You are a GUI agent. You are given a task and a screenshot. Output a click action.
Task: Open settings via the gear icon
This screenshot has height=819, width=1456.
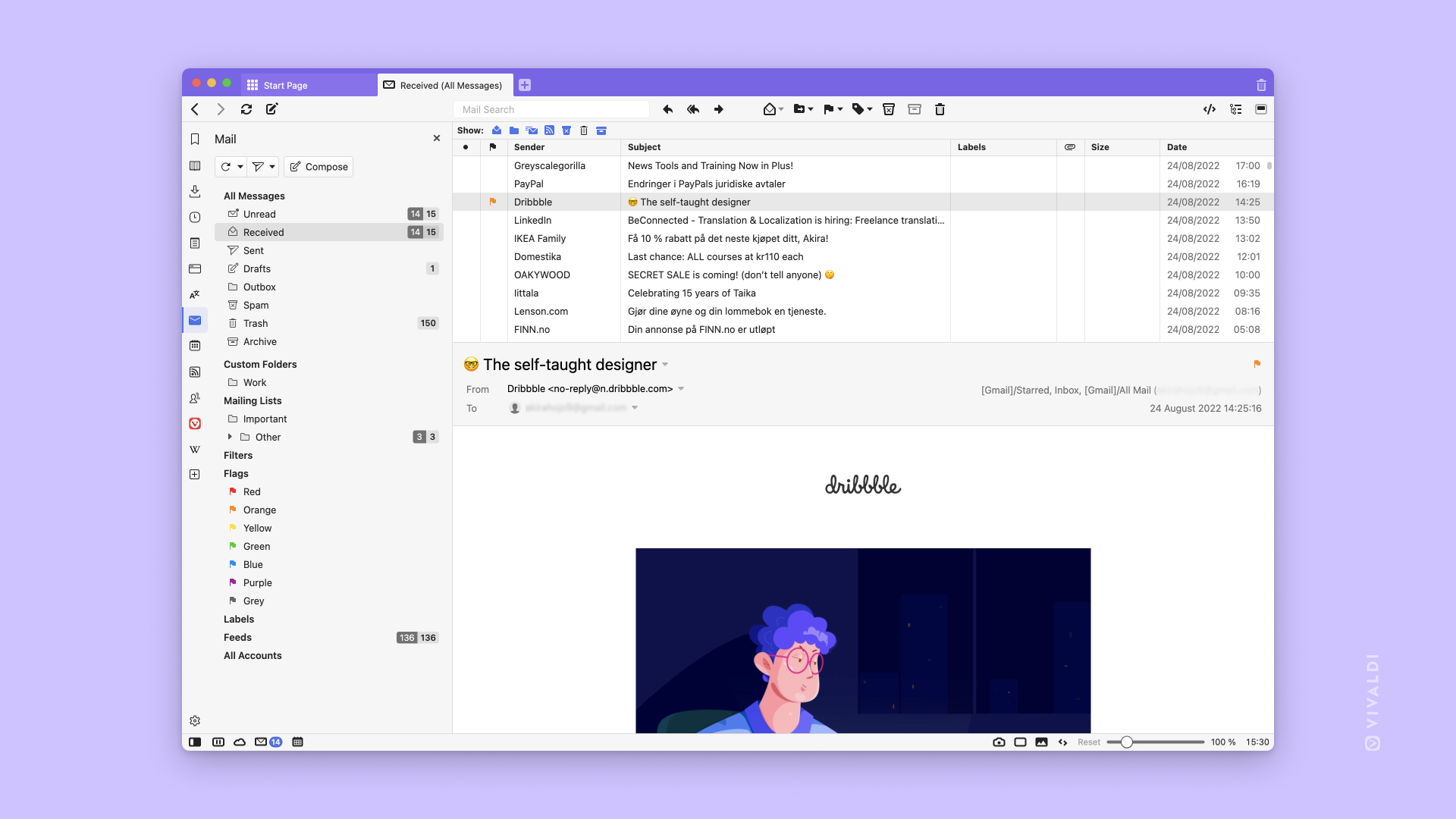click(195, 720)
